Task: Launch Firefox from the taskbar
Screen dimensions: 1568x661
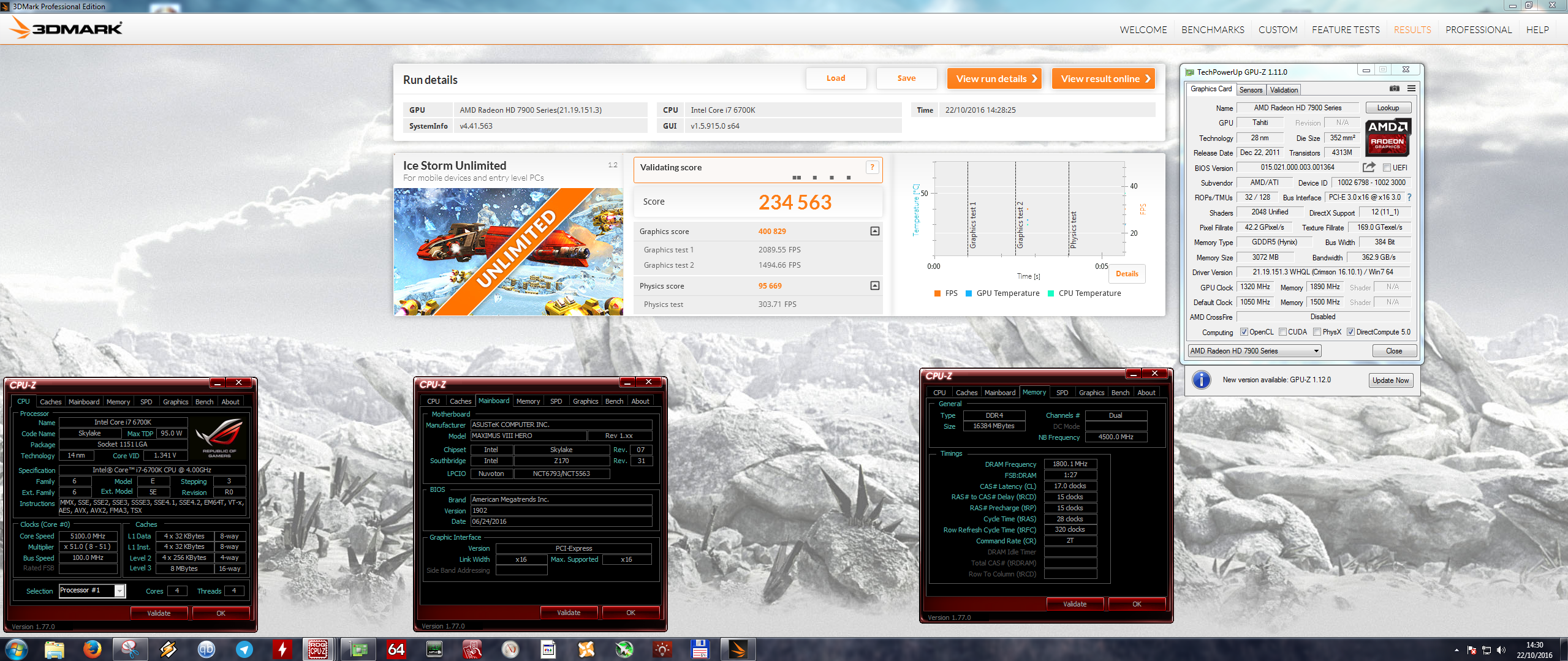Action: point(93,649)
